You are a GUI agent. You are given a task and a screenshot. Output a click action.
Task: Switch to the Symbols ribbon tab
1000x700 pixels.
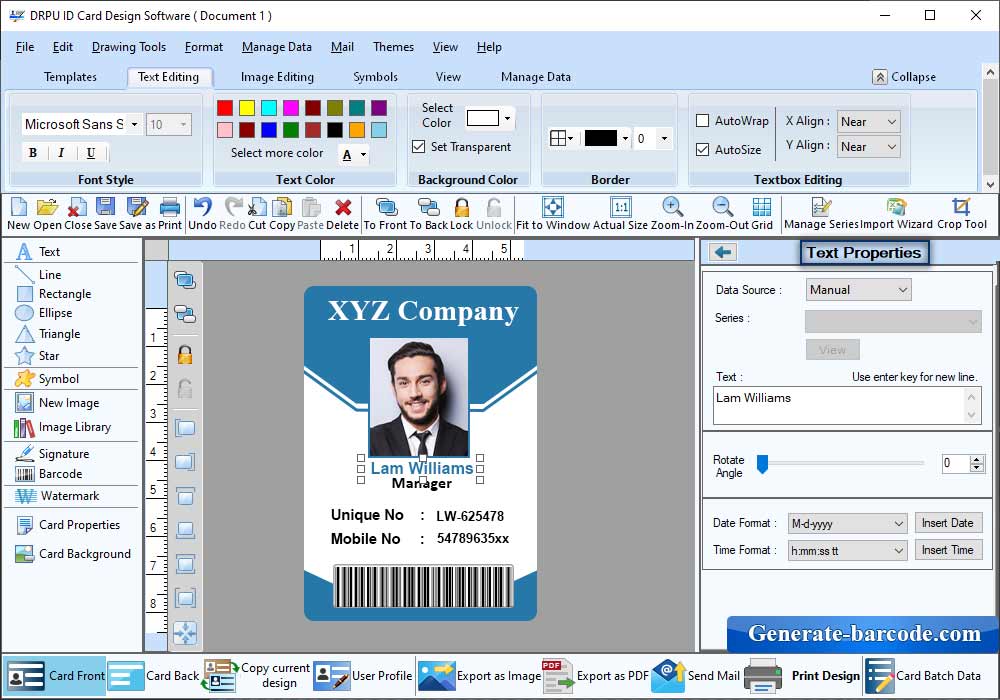(x=375, y=77)
